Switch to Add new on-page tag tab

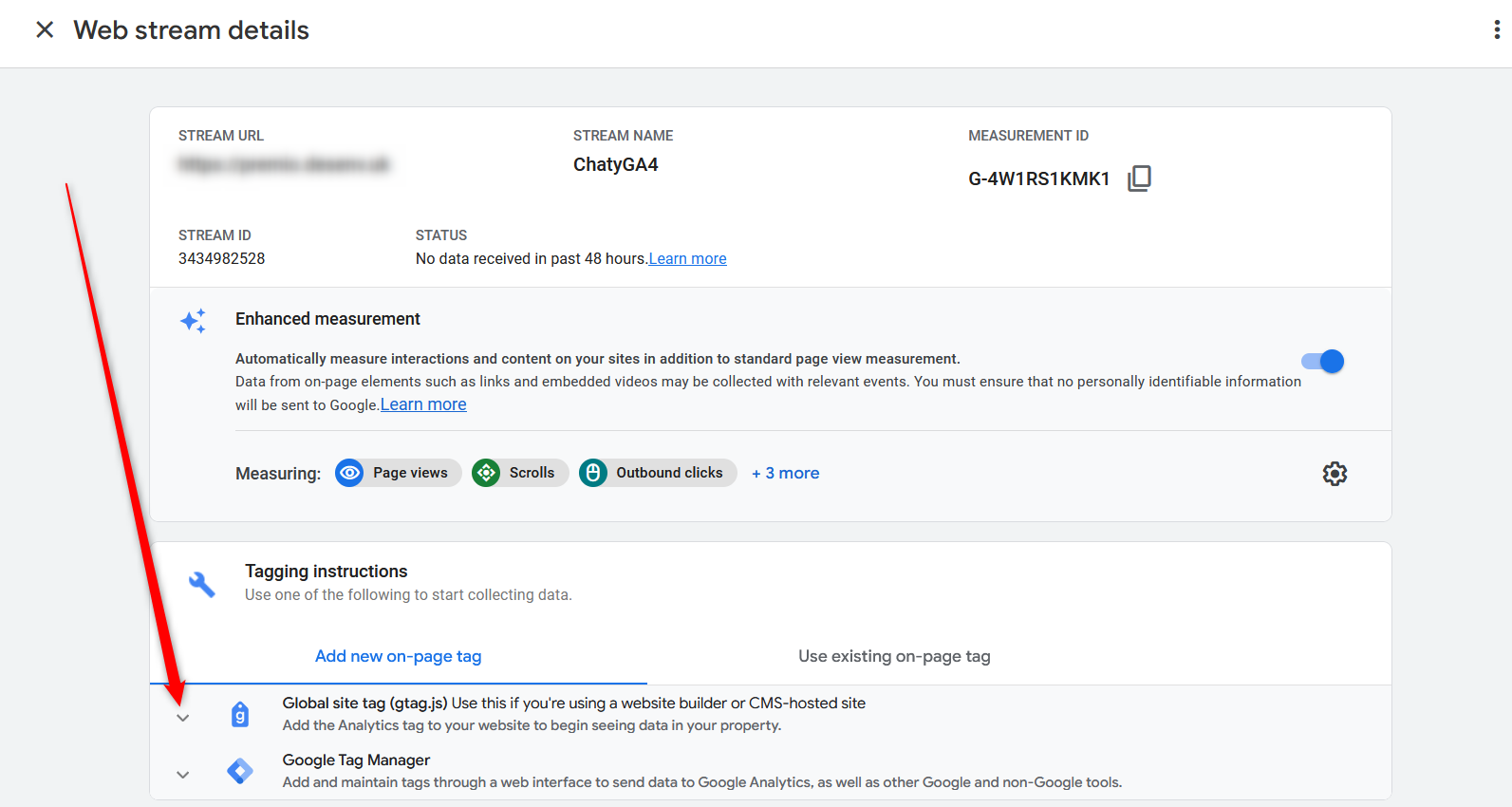tap(399, 656)
